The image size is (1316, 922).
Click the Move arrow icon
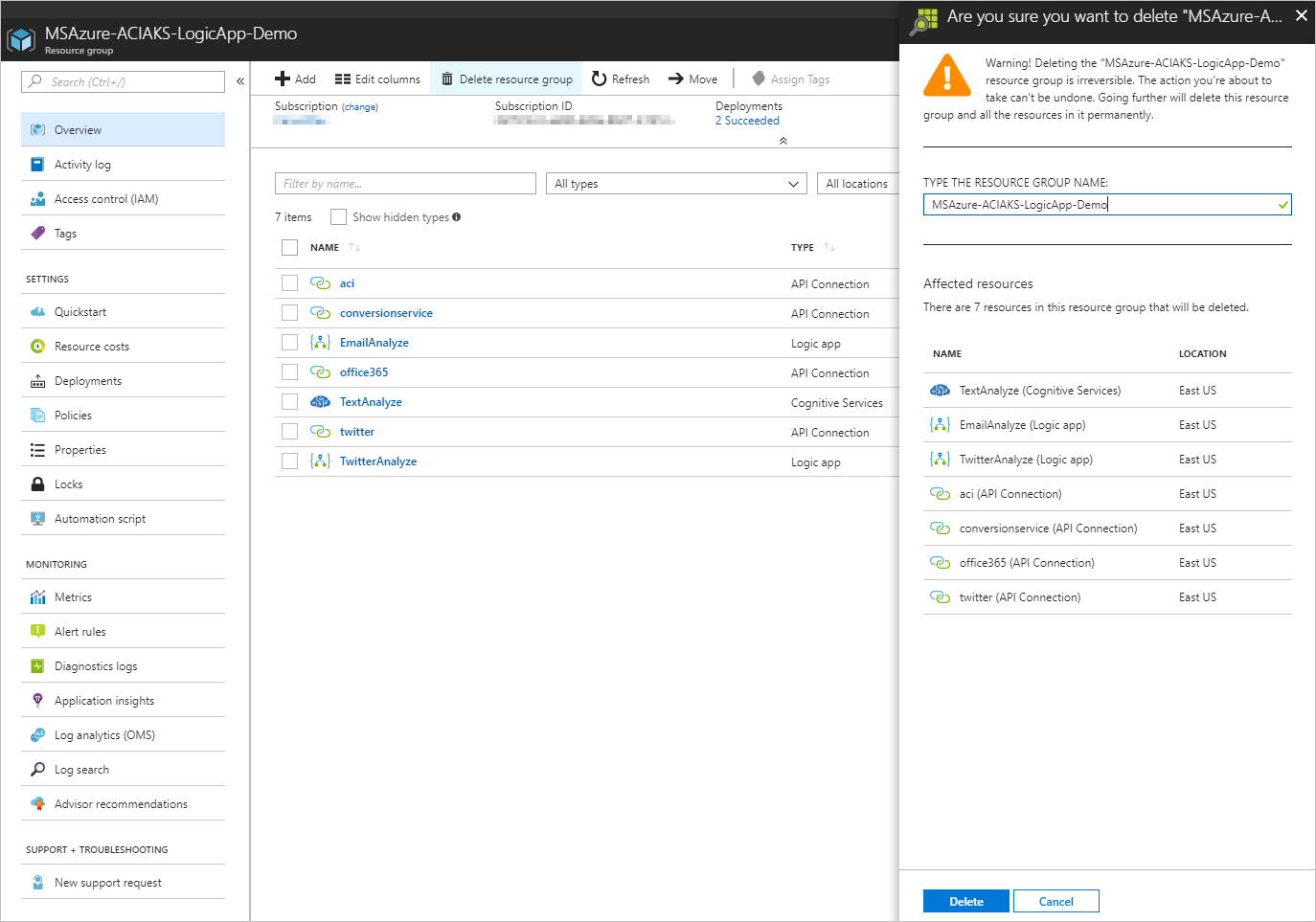tap(675, 79)
